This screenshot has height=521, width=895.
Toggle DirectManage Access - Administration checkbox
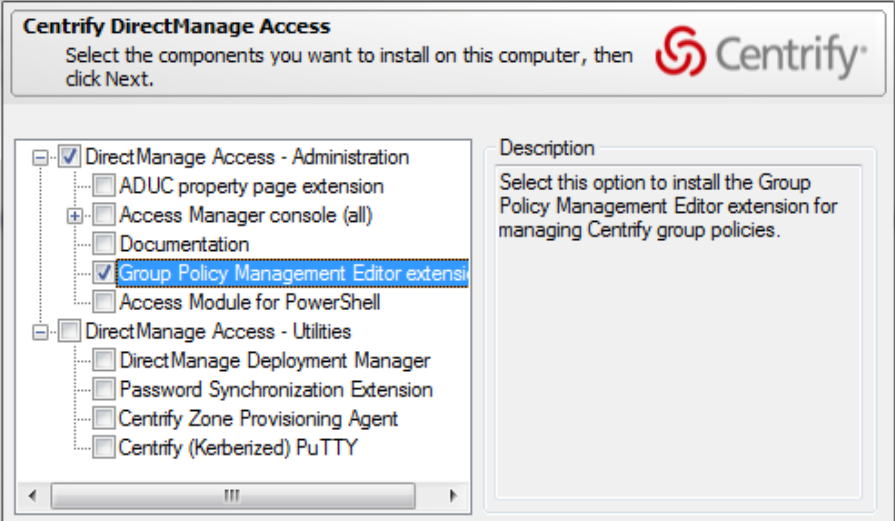pos(70,157)
